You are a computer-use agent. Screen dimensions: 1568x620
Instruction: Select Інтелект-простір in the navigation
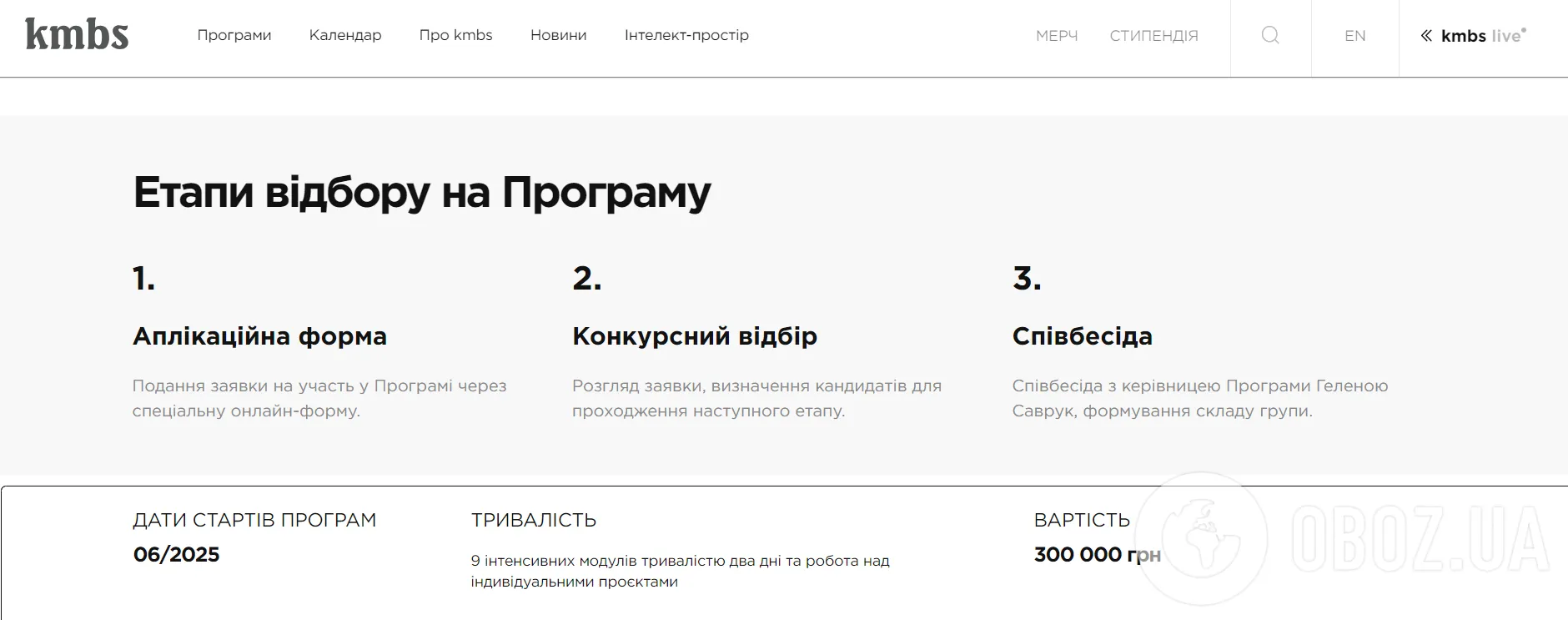[686, 35]
